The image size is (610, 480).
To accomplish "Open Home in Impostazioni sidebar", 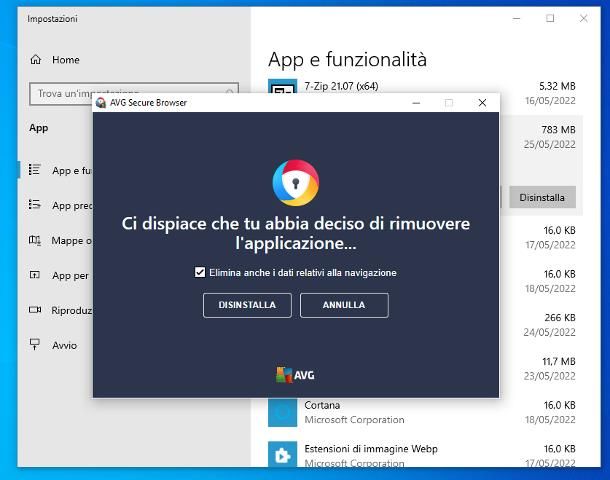I will (x=54, y=60).
